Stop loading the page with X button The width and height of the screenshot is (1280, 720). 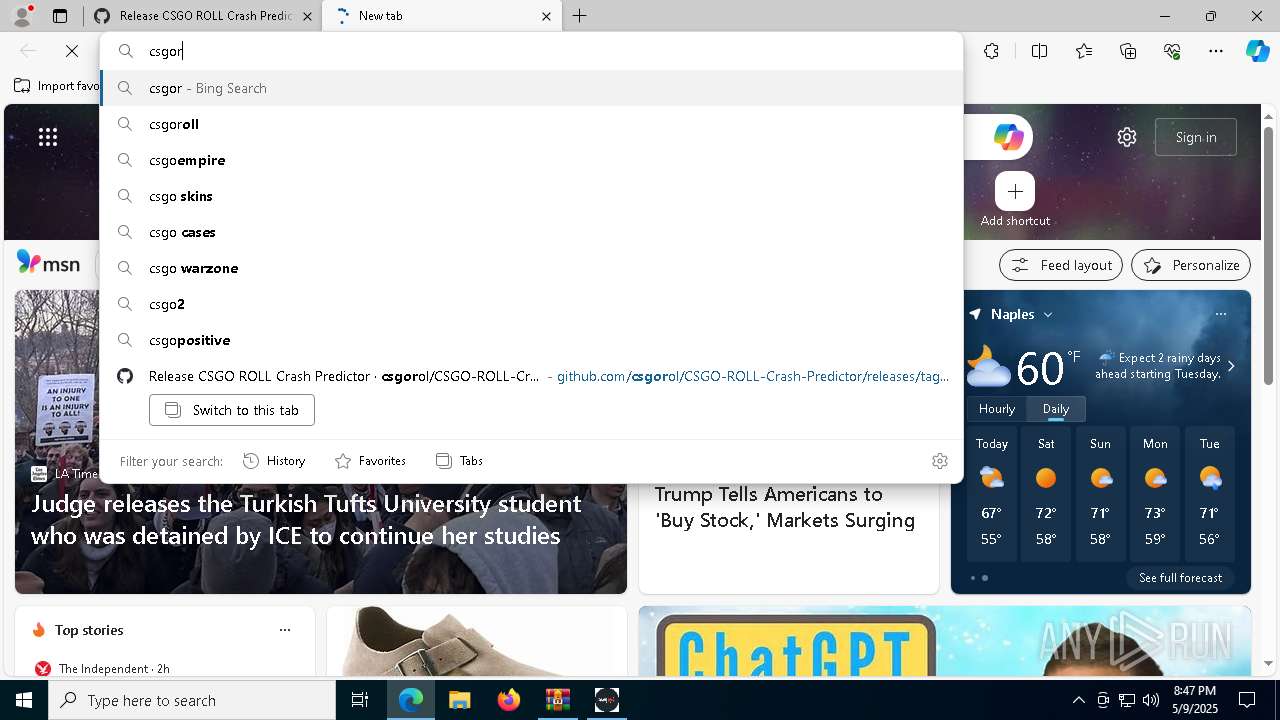point(72,51)
